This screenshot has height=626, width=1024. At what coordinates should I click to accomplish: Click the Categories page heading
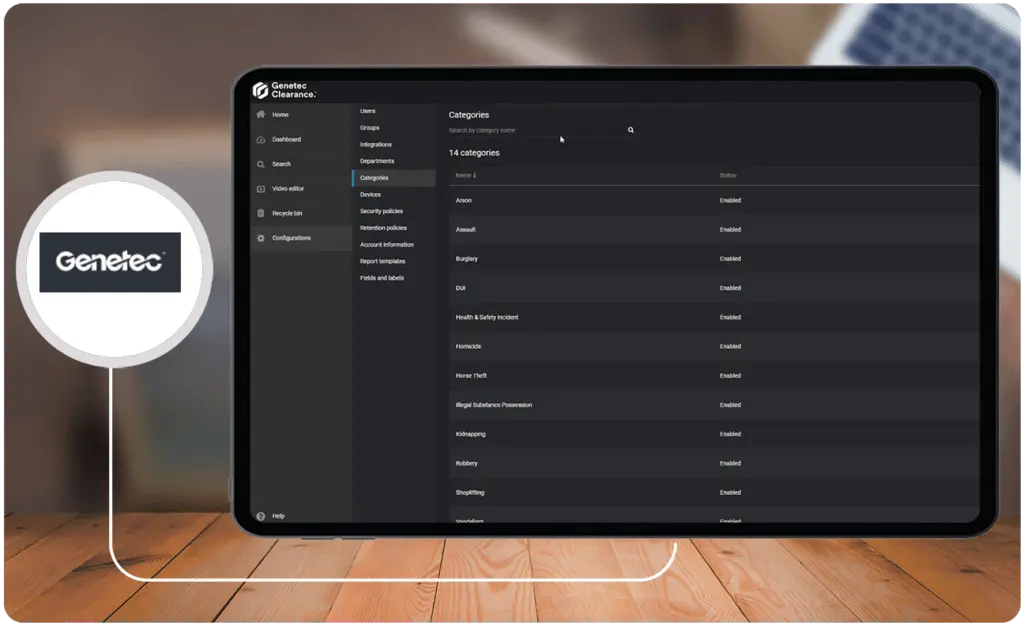tap(469, 115)
